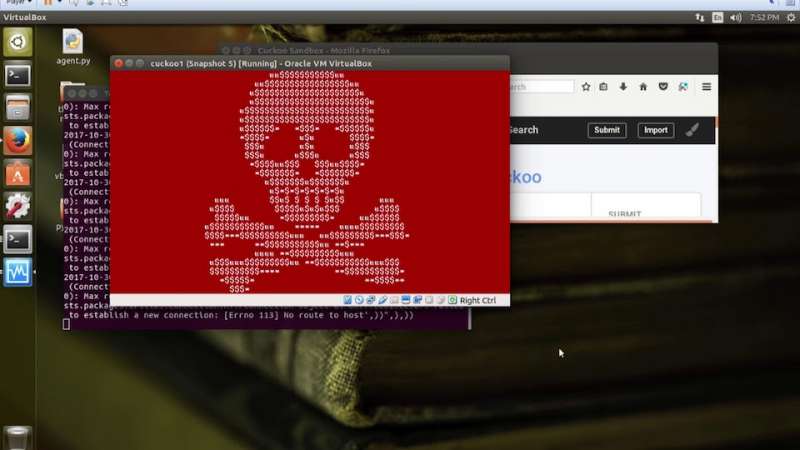The width and height of the screenshot is (800, 450).
Task: Open System Settings from the dock
Action: [17, 207]
